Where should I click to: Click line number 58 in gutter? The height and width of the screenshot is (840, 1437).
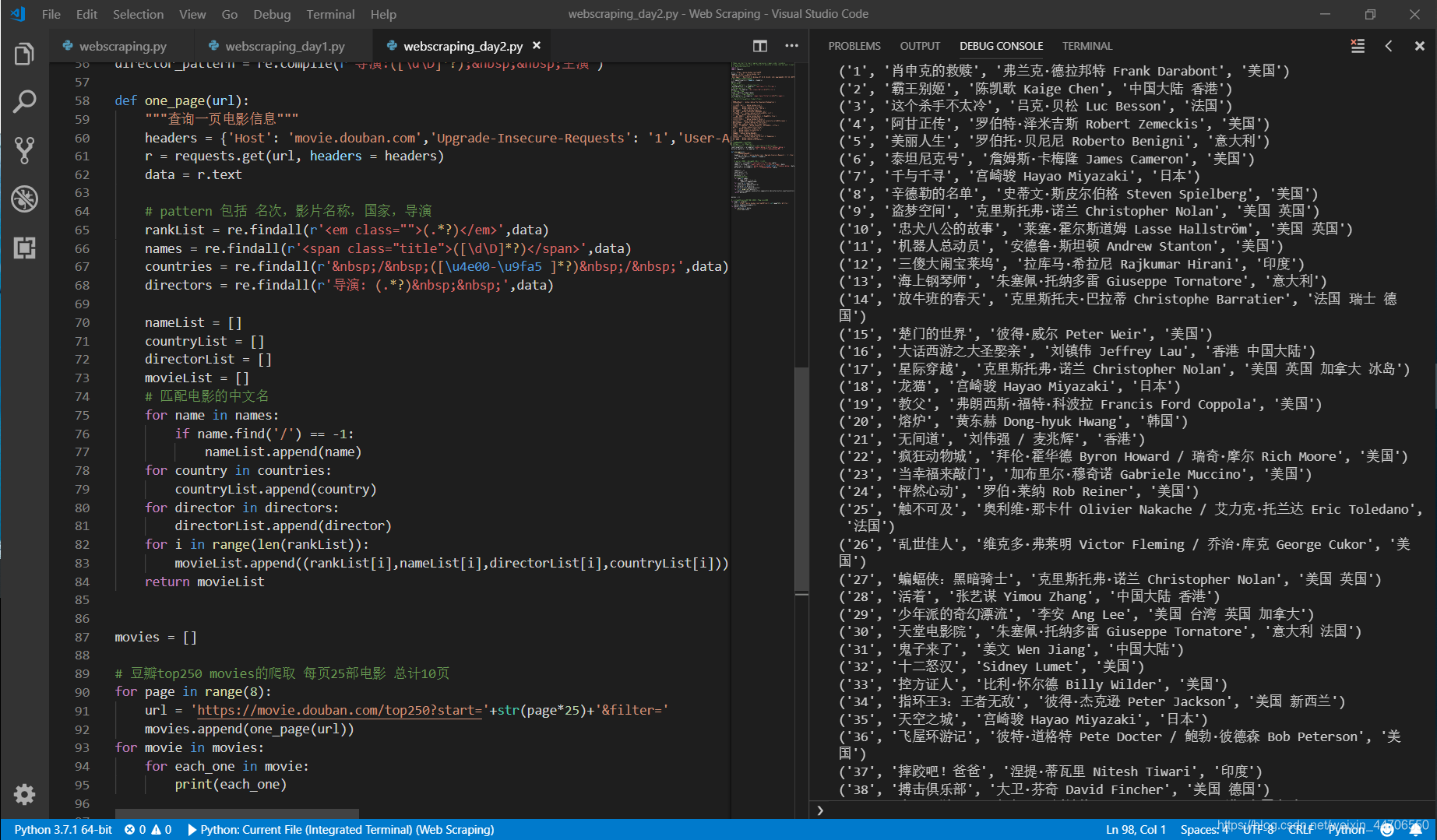(82, 100)
